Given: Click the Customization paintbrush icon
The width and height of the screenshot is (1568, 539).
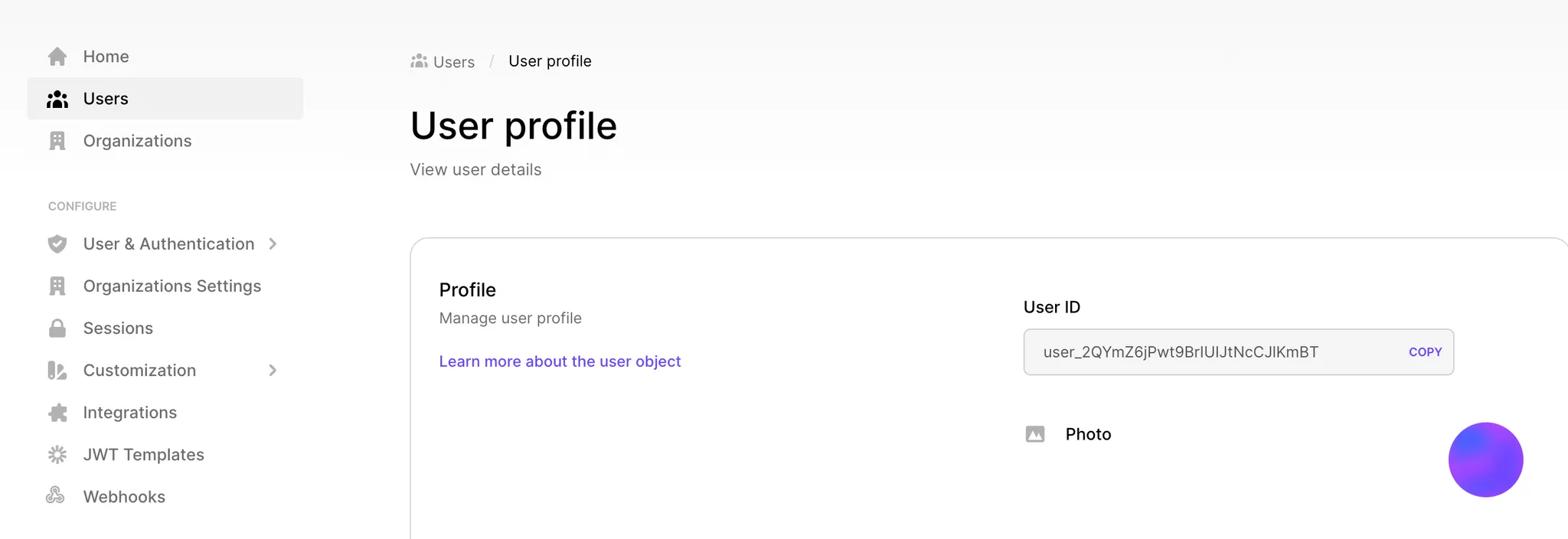Looking at the screenshot, I should (x=57, y=370).
